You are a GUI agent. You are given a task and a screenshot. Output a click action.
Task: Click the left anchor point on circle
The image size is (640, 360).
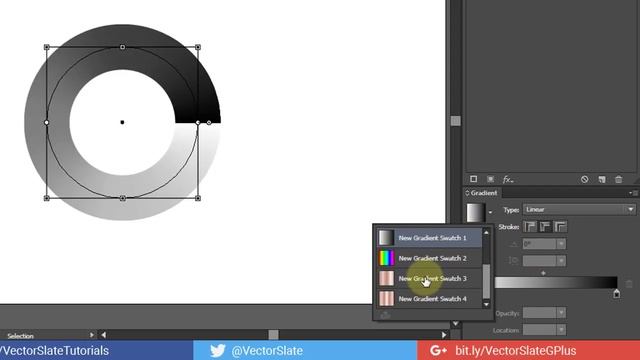click(x=47, y=122)
